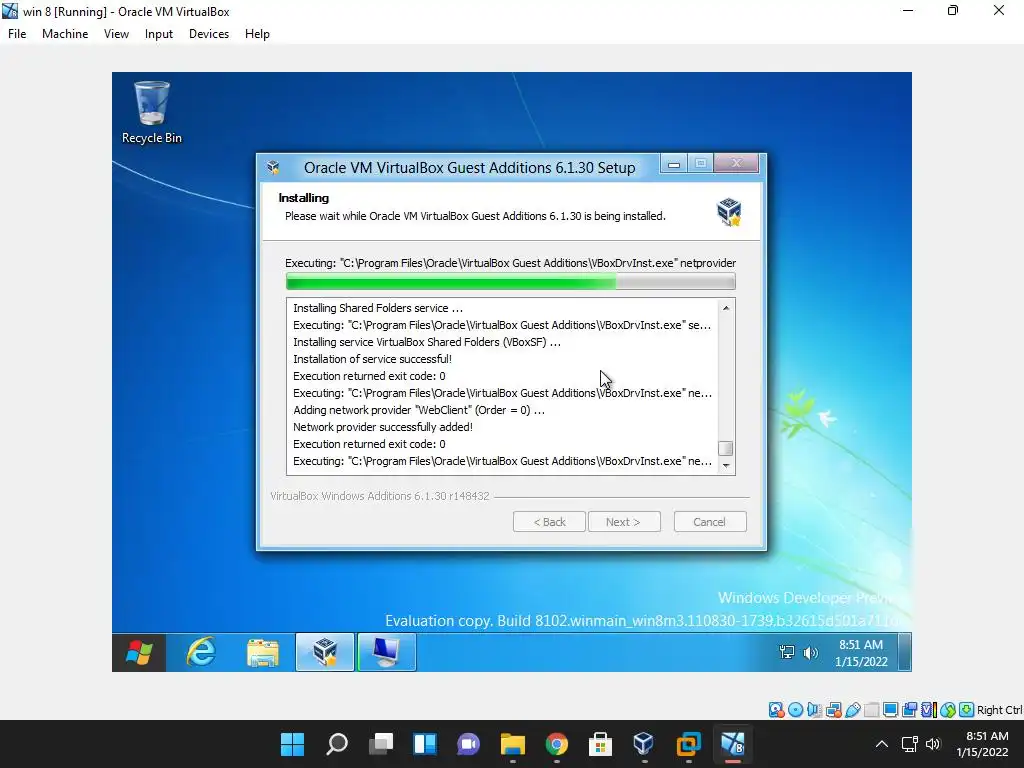Click "Executing" netprovider status line above progress

click(x=511, y=263)
